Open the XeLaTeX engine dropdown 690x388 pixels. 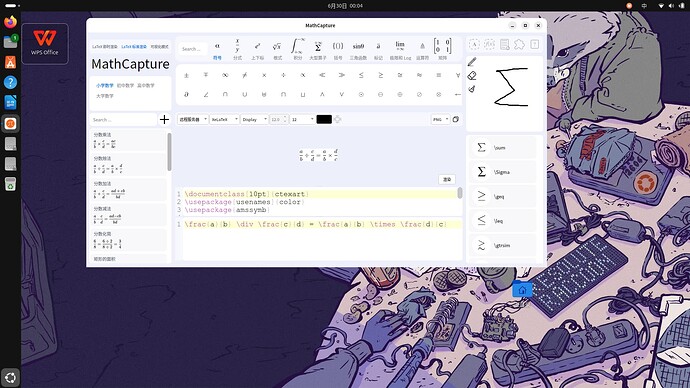(224, 119)
